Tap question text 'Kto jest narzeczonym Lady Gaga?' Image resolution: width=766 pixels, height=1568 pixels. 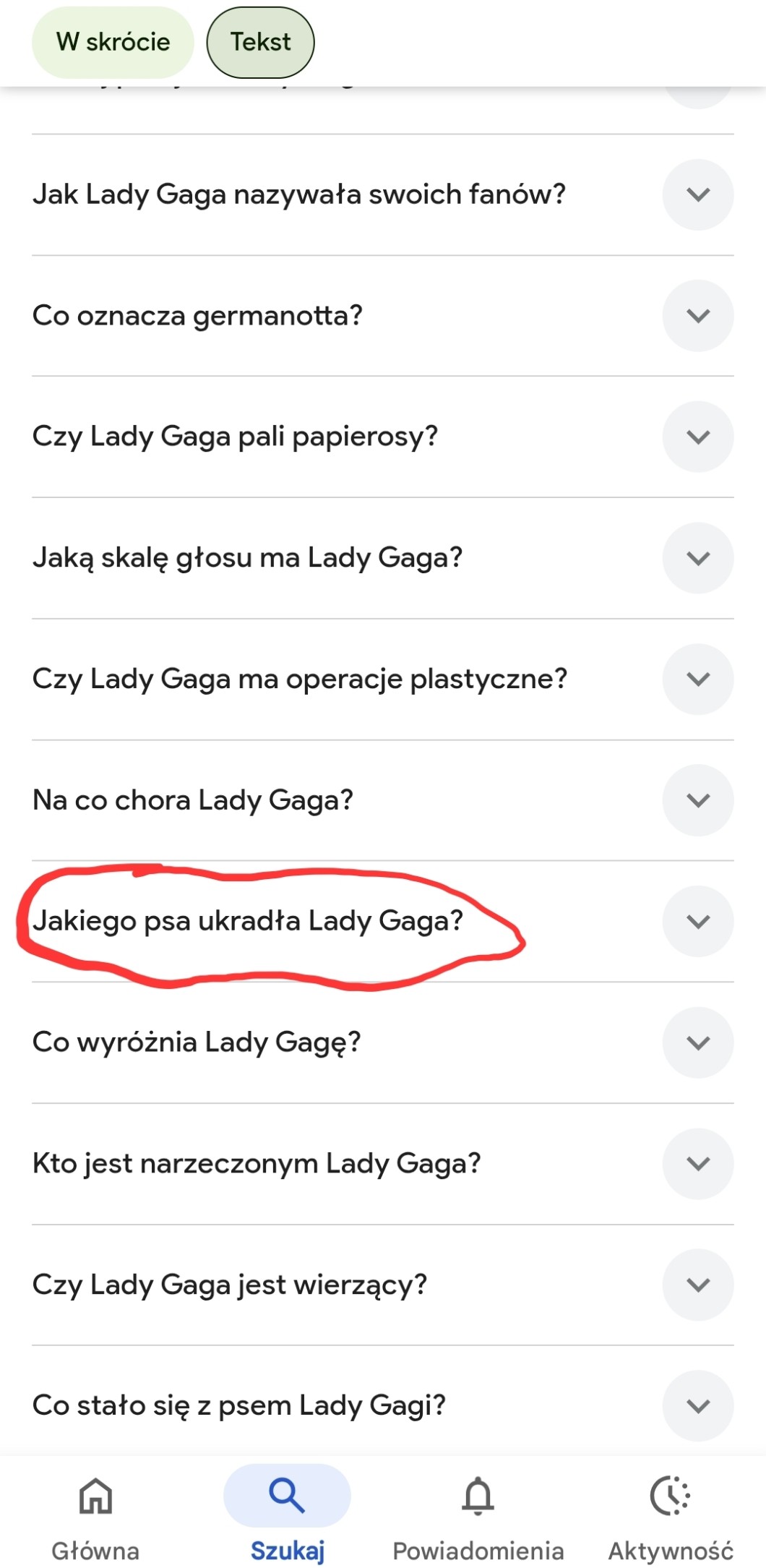pos(257,1163)
